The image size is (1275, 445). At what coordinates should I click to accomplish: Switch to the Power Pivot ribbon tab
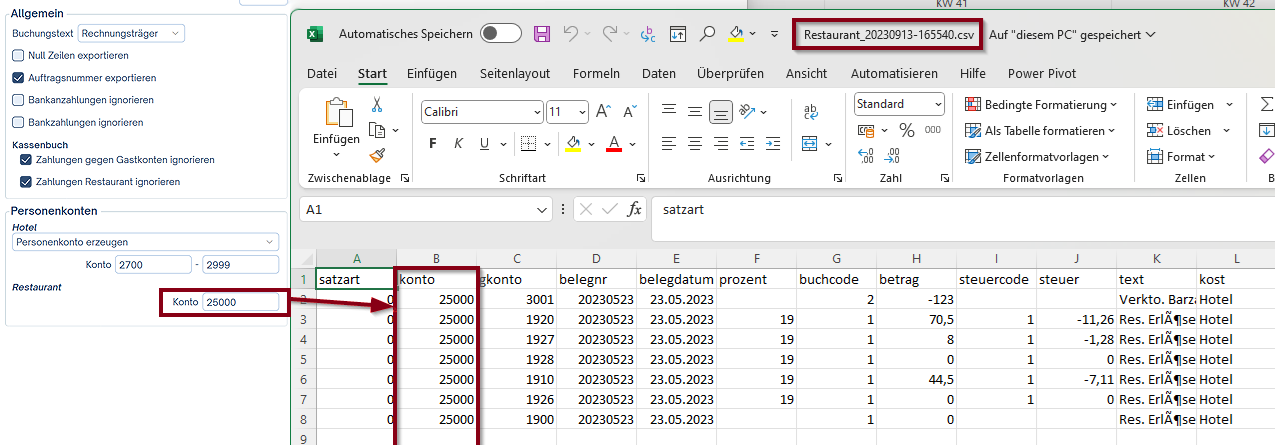(x=1042, y=73)
